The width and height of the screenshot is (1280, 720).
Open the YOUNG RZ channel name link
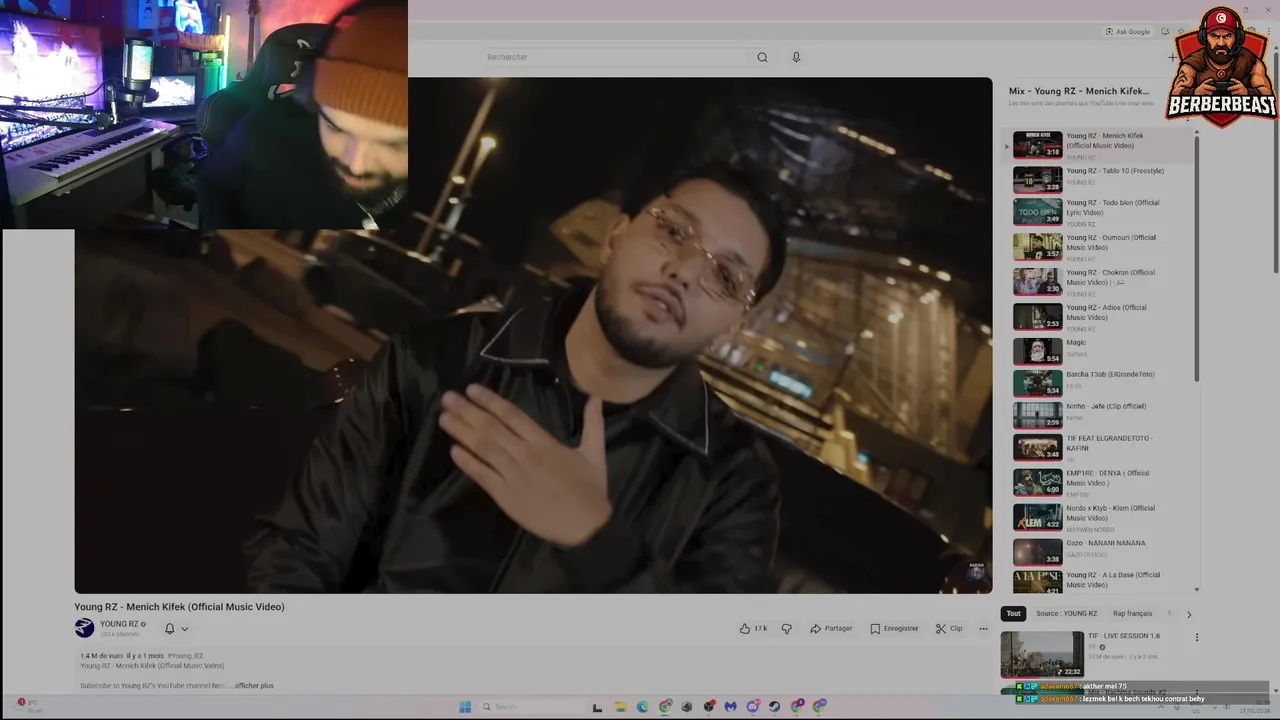pyautogui.click(x=119, y=624)
